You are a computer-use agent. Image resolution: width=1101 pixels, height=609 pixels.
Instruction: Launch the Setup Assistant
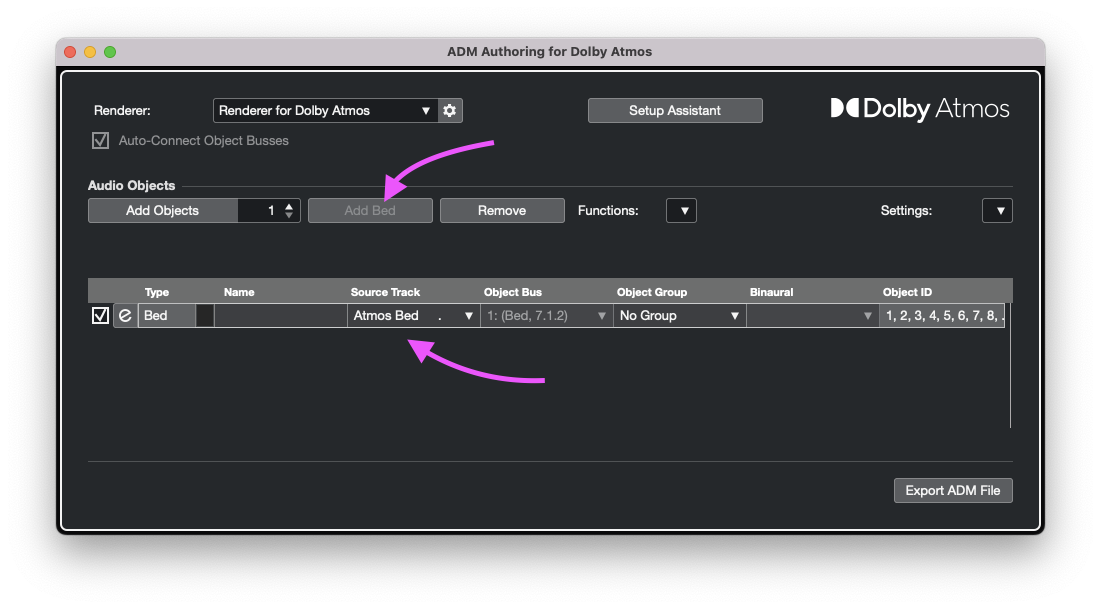pyautogui.click(x=675, y=111)
